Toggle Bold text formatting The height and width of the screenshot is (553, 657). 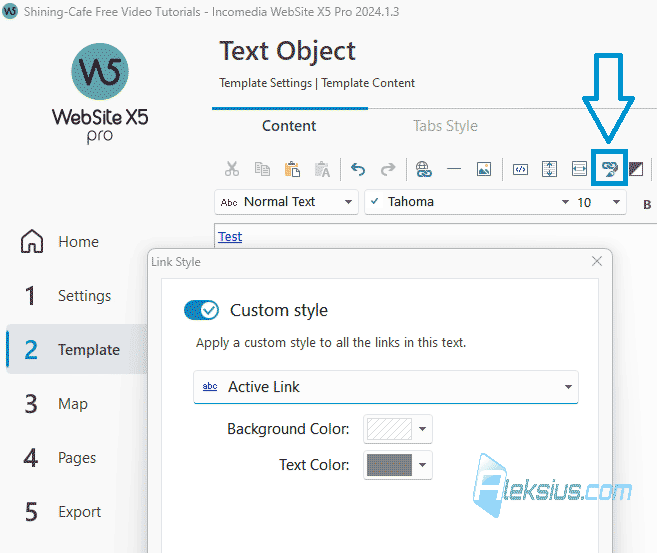point(647,204)
